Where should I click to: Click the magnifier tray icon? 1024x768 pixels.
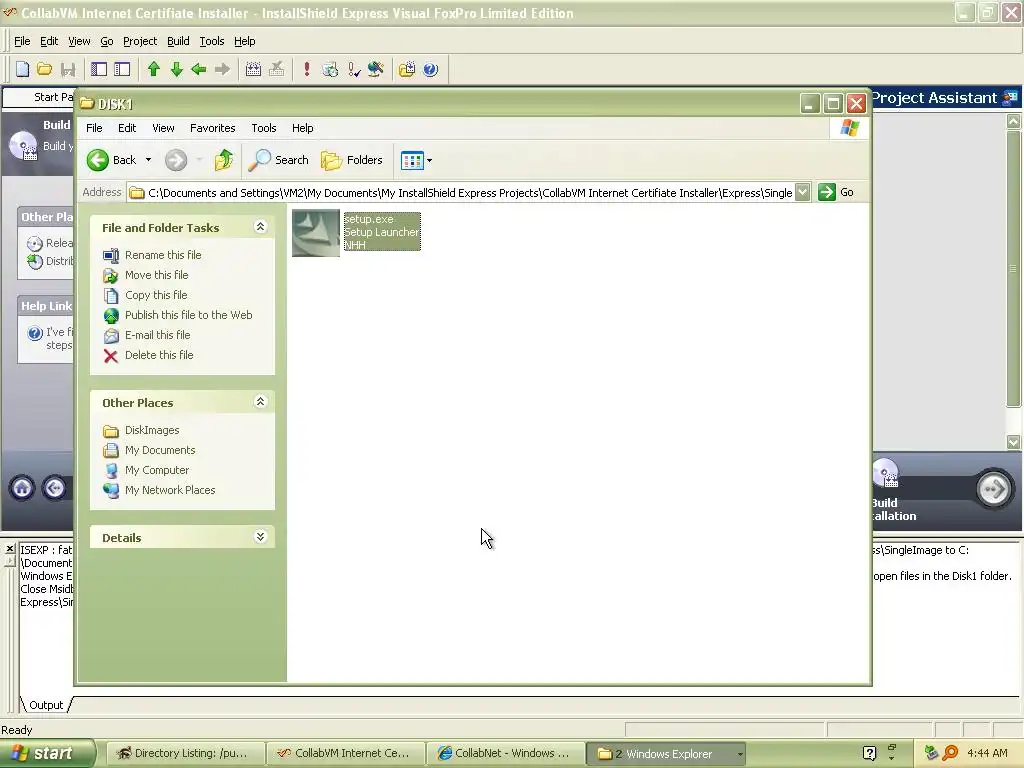pyautogui.click(x=950, y=753)
